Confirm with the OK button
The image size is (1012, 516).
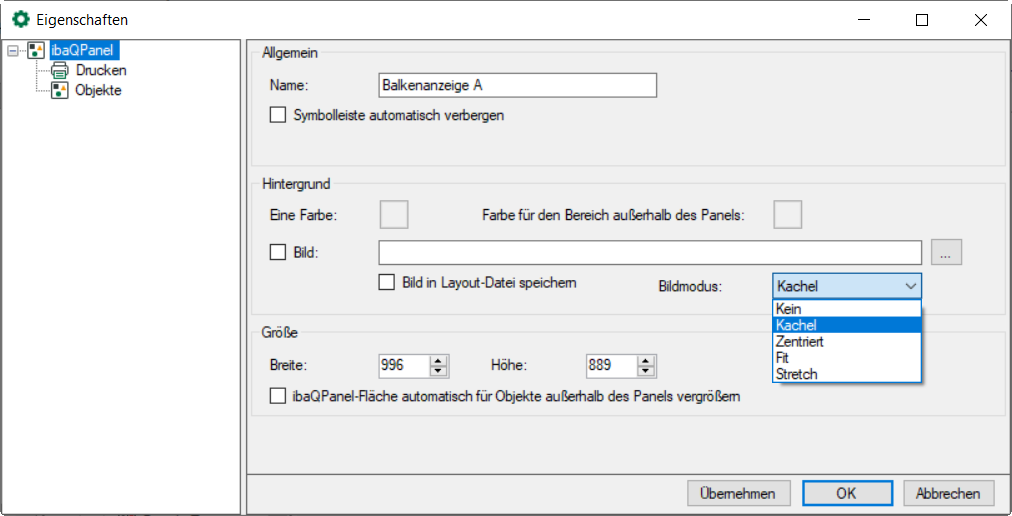coord(846,493)
